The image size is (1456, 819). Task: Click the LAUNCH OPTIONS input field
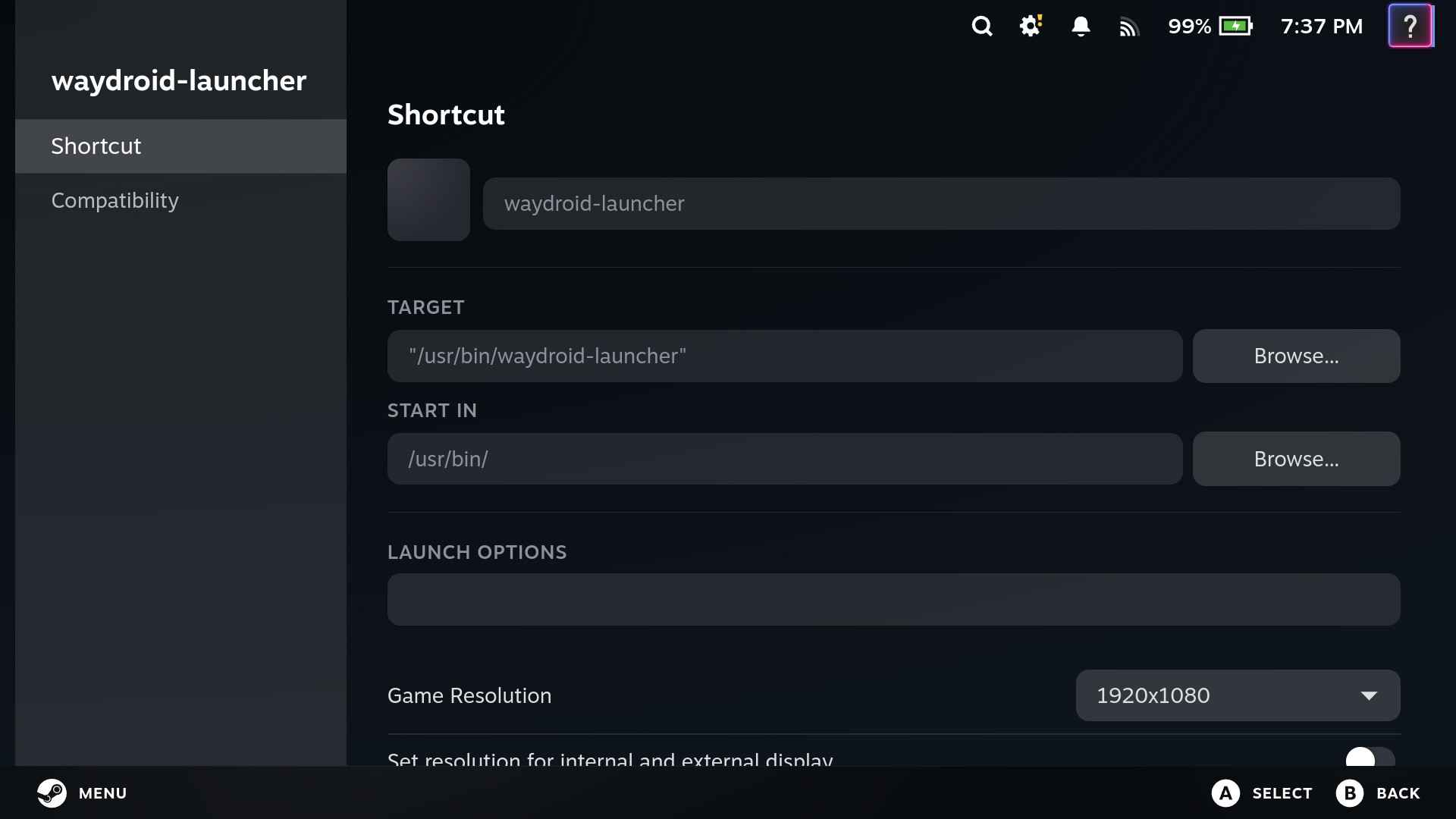click(893, 599)
